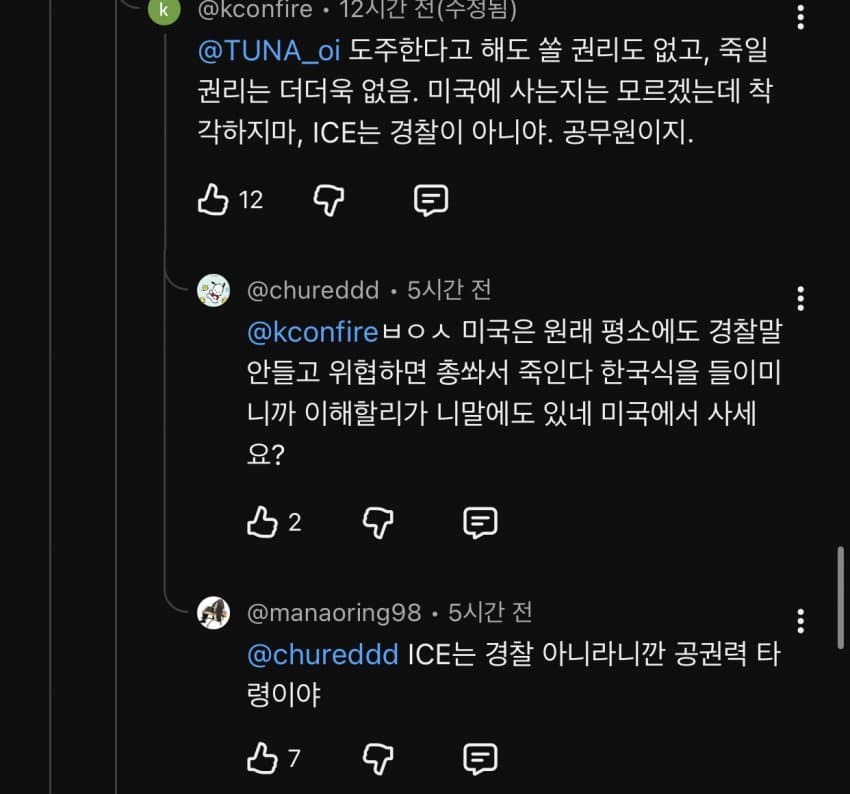Screen dimensions: 850x794
Task: Reply to the kconfire comment
Action: [x=431, y=200]
